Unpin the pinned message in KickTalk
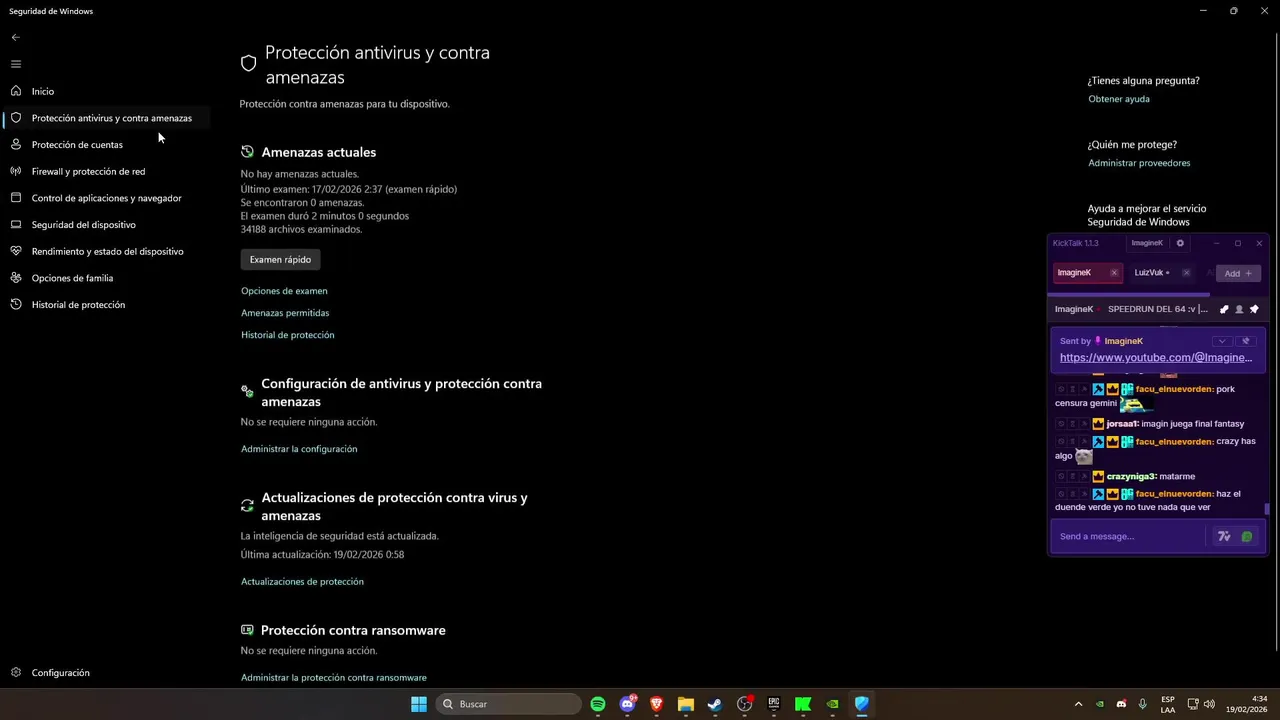Image resolution: width=1280 pixels, height=720 pixels. click(1245, 341)
